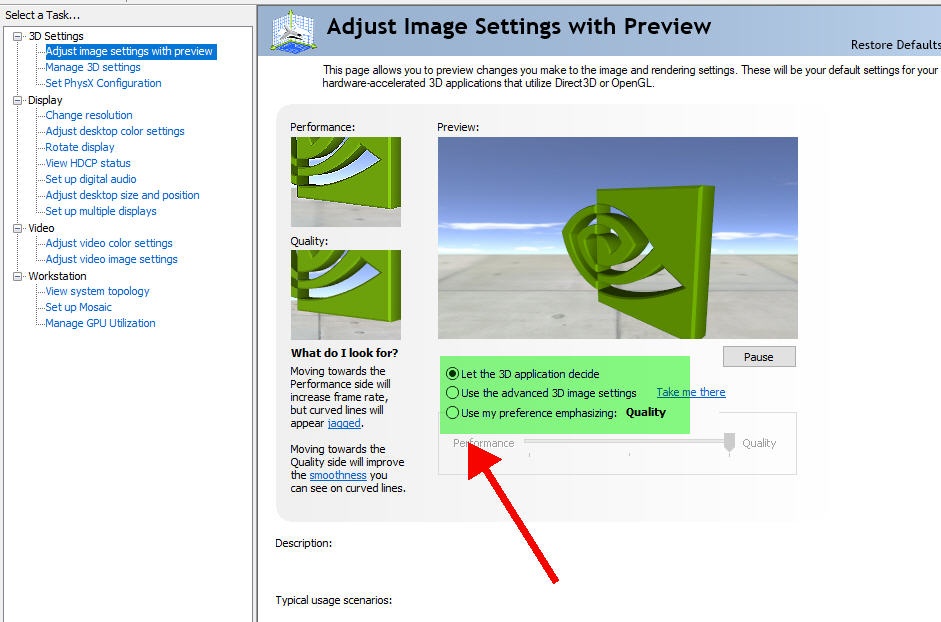Image resolution: width=941 pixels, height=622 pixels.
Task: Collapse the Workstation tree node
Action: [17, 276]
